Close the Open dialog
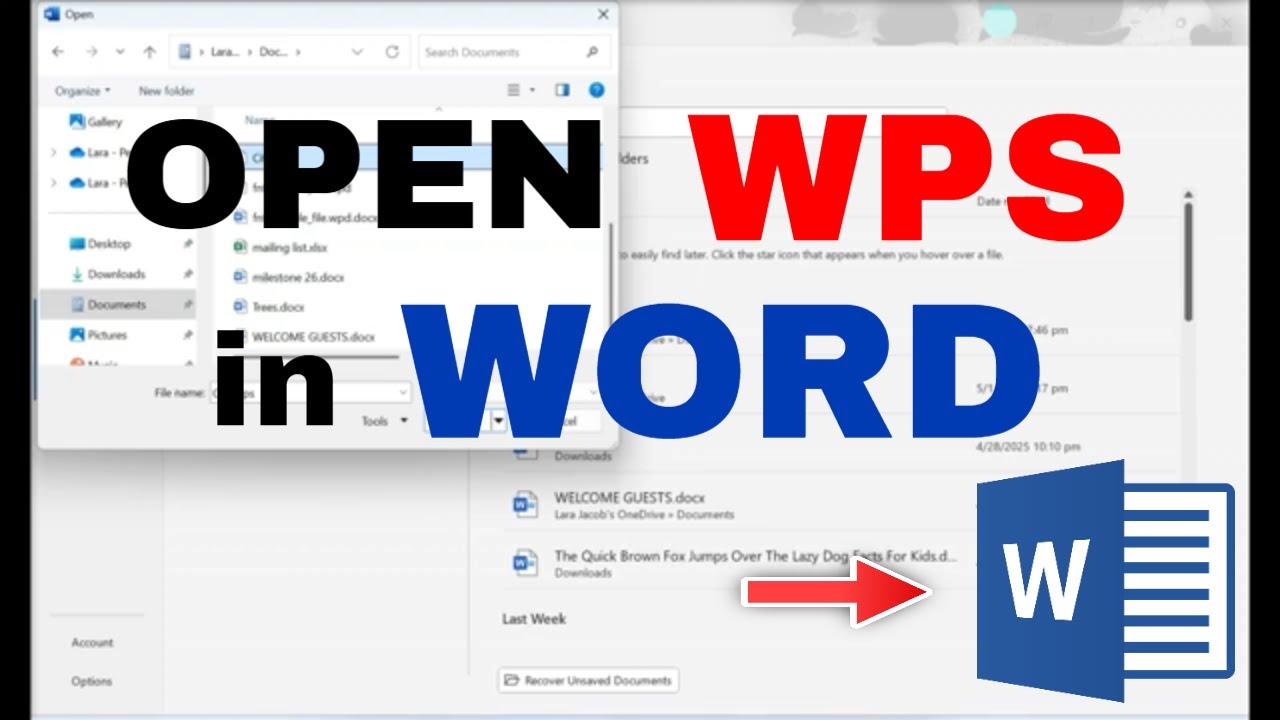 (603, 14)
